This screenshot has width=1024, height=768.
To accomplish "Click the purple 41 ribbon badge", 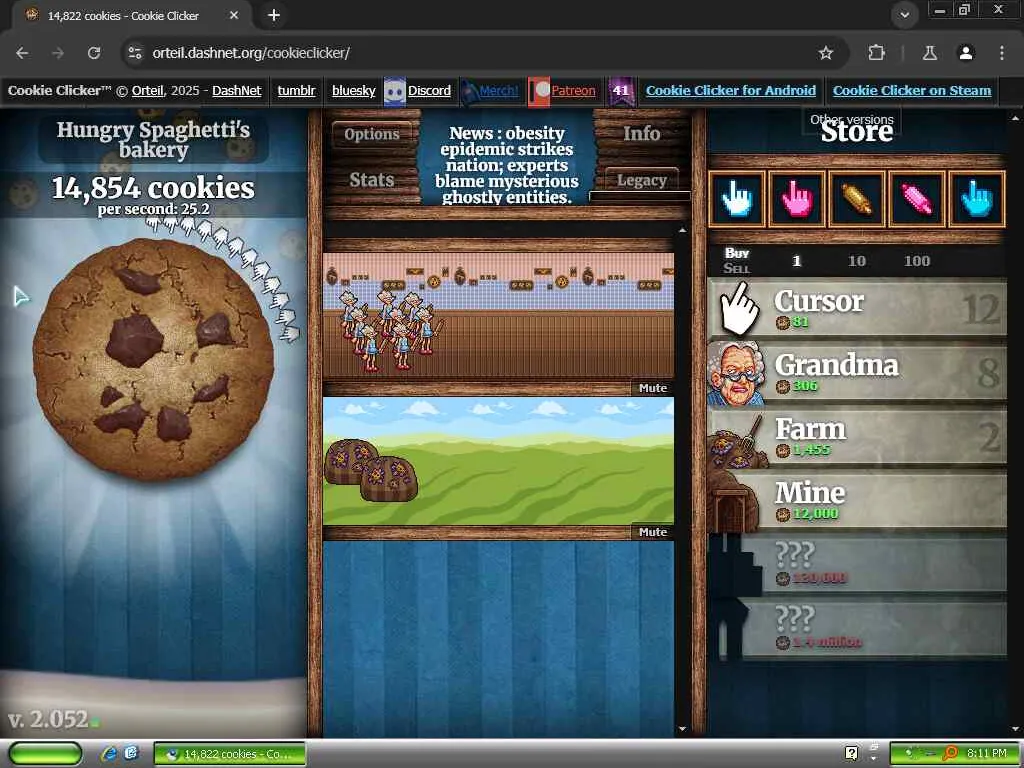I will click(620, 91).
